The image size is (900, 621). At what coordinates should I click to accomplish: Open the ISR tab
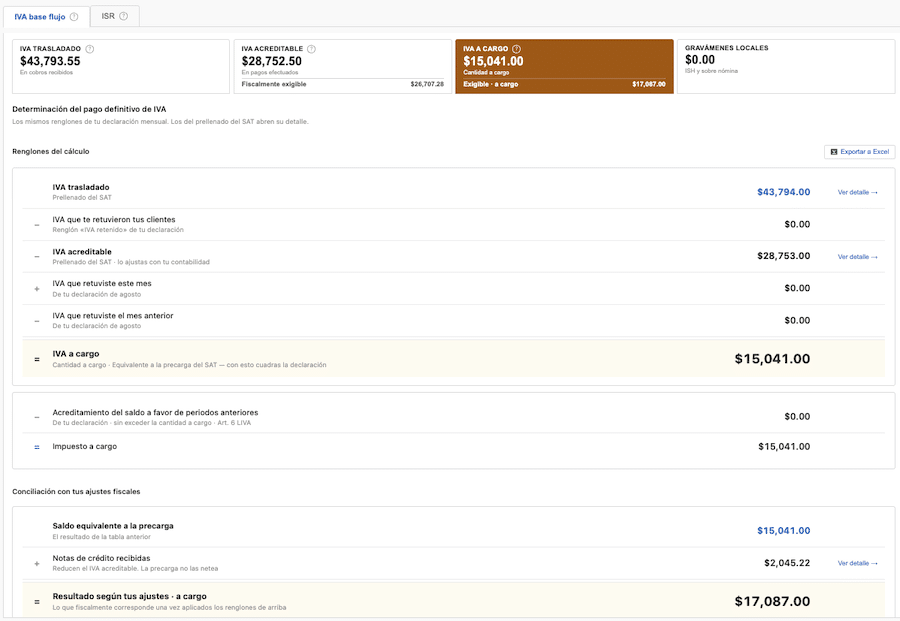pos(115,16)
